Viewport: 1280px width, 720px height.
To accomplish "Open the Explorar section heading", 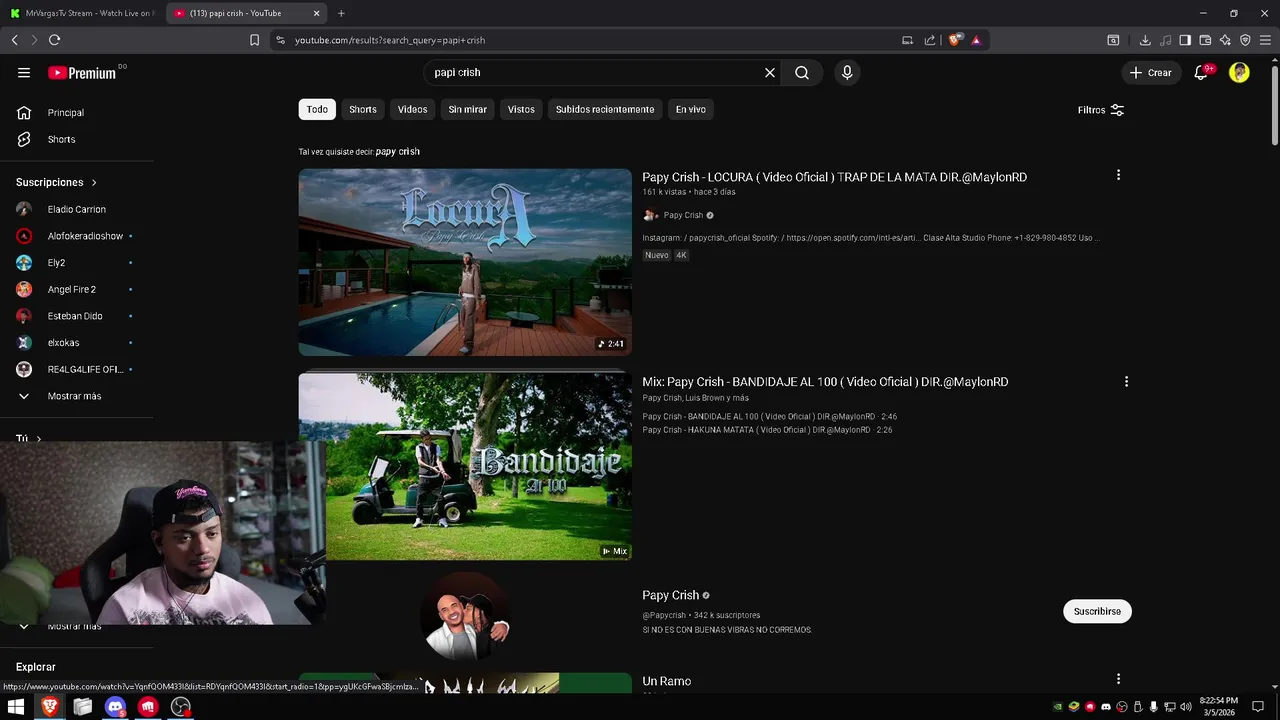I will coord(36,667).
